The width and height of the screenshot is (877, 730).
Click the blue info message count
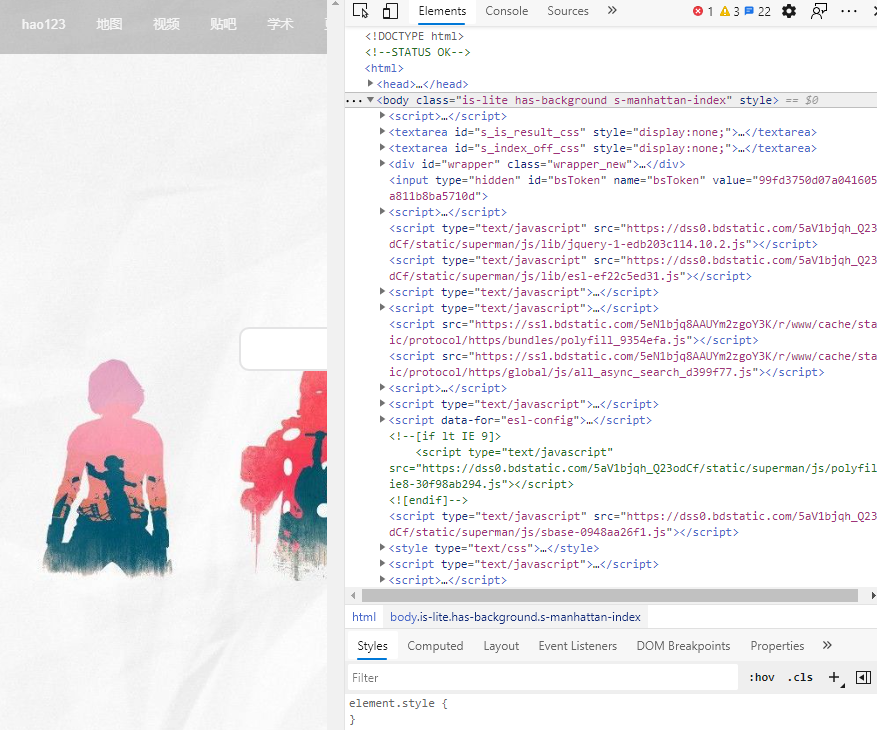point(757,11)
